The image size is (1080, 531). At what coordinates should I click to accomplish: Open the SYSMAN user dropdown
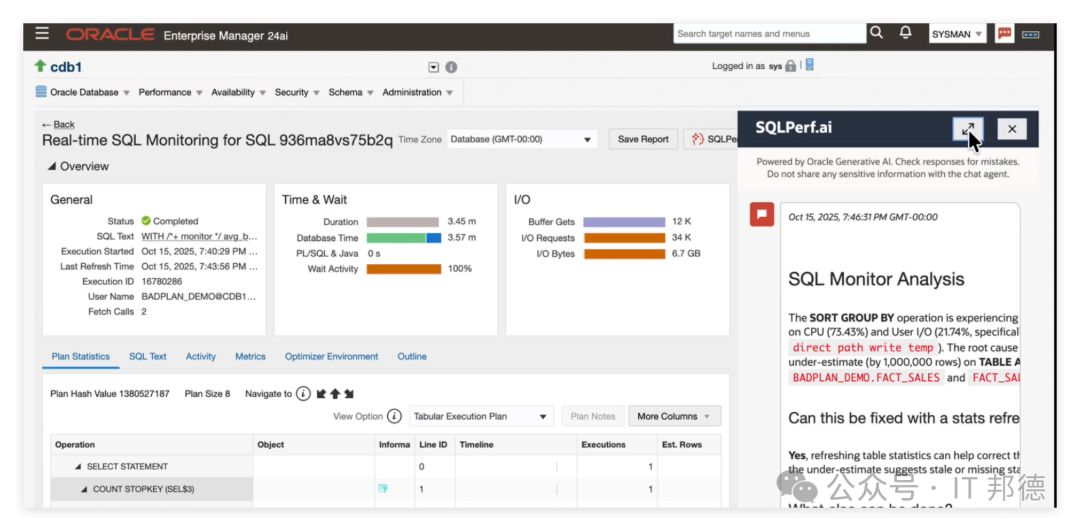957,34
